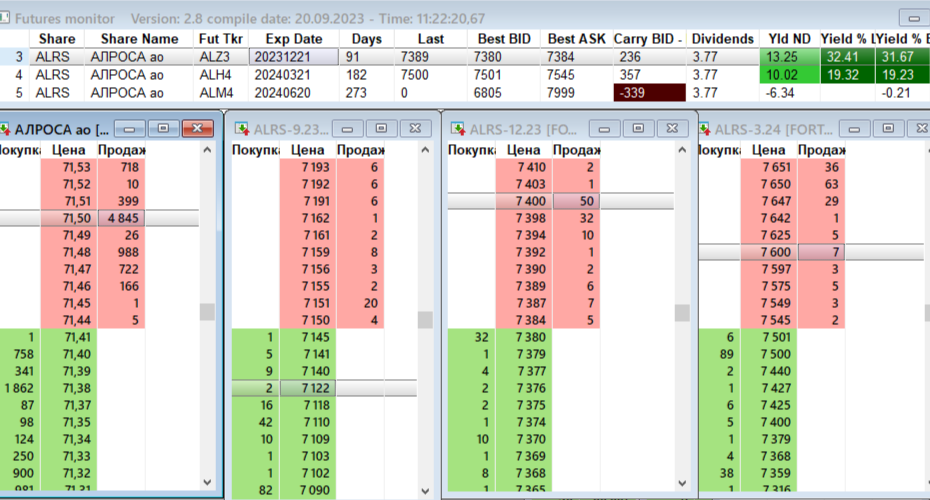Click ask price 71,50 in АЛРОСА ао book
This screenshot has height=500, width=930.
(69, 218)
